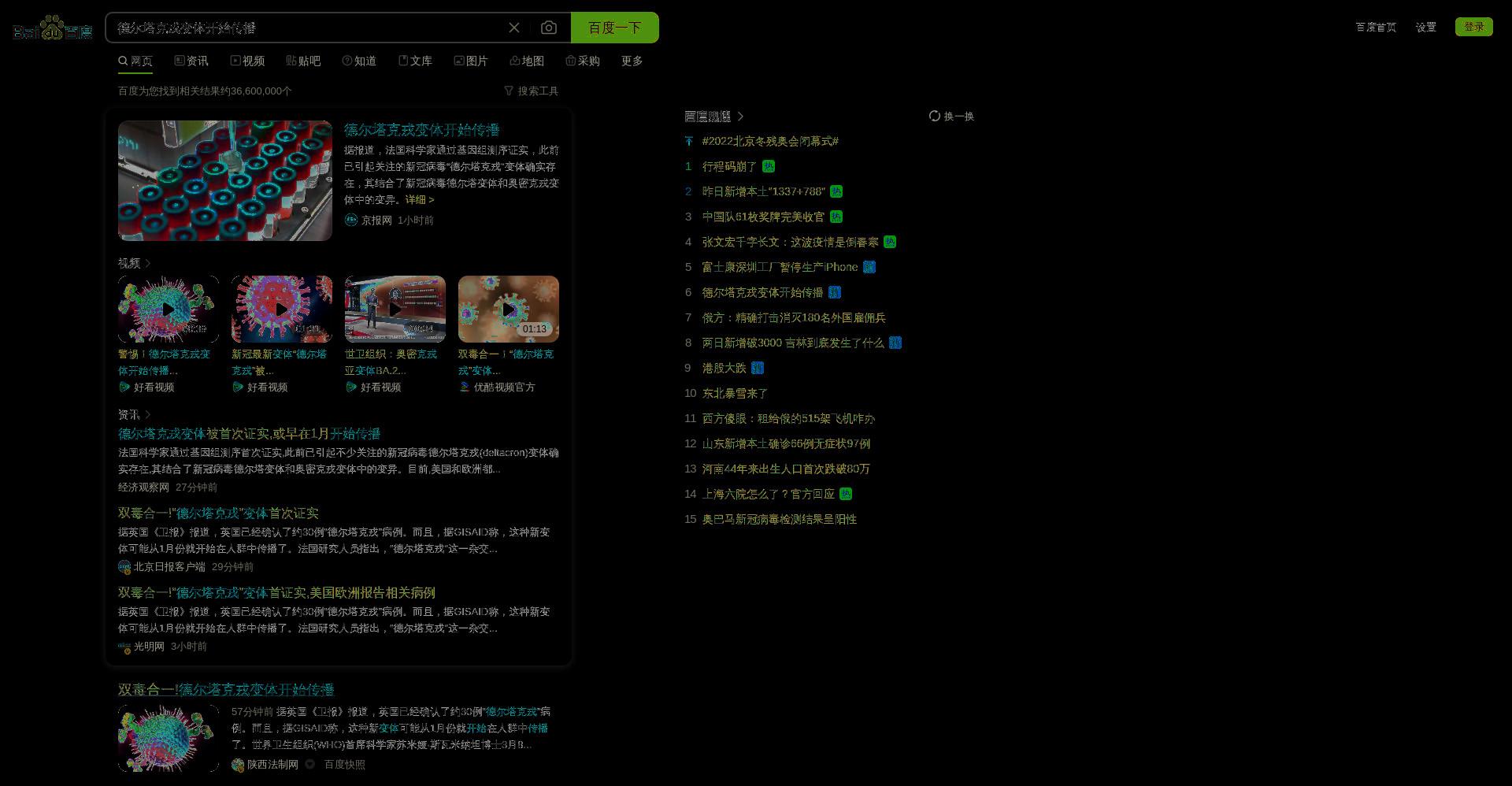
Task: Click 陕西法制网 source icon
Action: [238, 765]
